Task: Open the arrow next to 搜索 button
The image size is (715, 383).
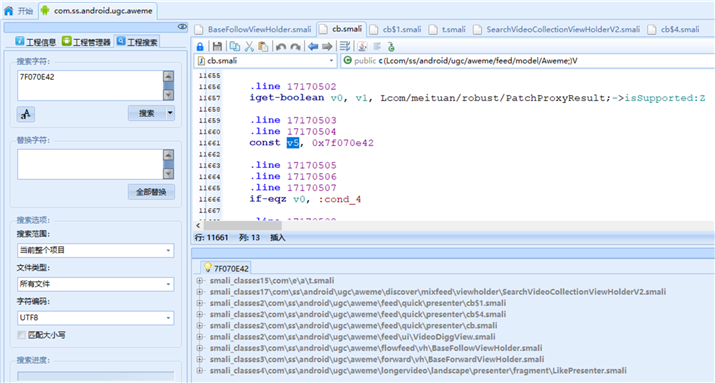Action: pyautogui.click(x=170, y=113)
